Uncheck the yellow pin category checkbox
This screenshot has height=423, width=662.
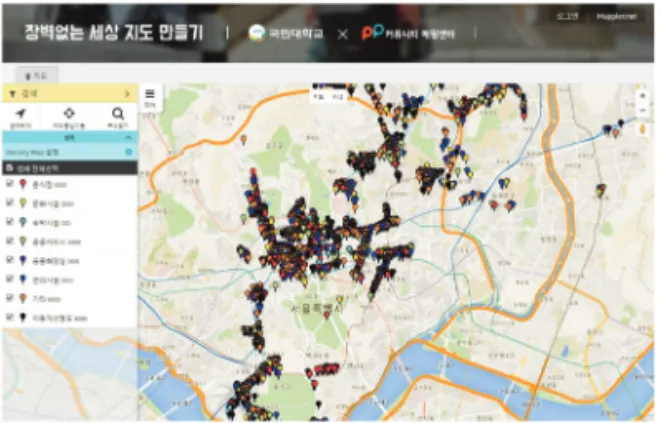[10, 202]
